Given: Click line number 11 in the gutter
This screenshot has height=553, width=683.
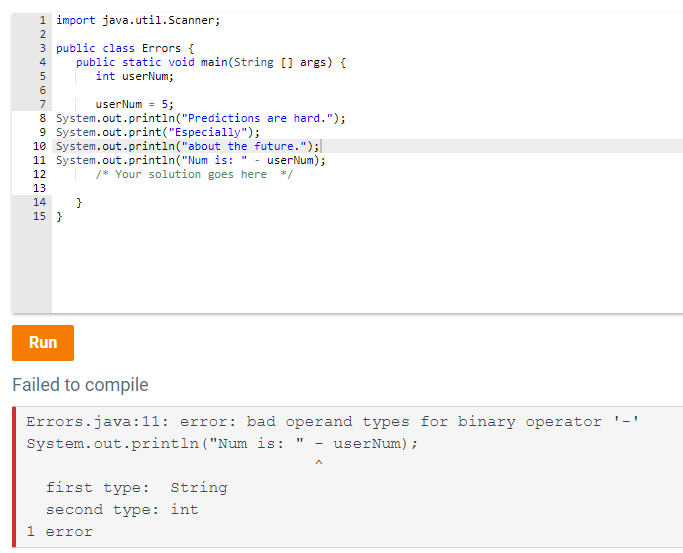Looking at the screenshot, I should click(39, 160).
